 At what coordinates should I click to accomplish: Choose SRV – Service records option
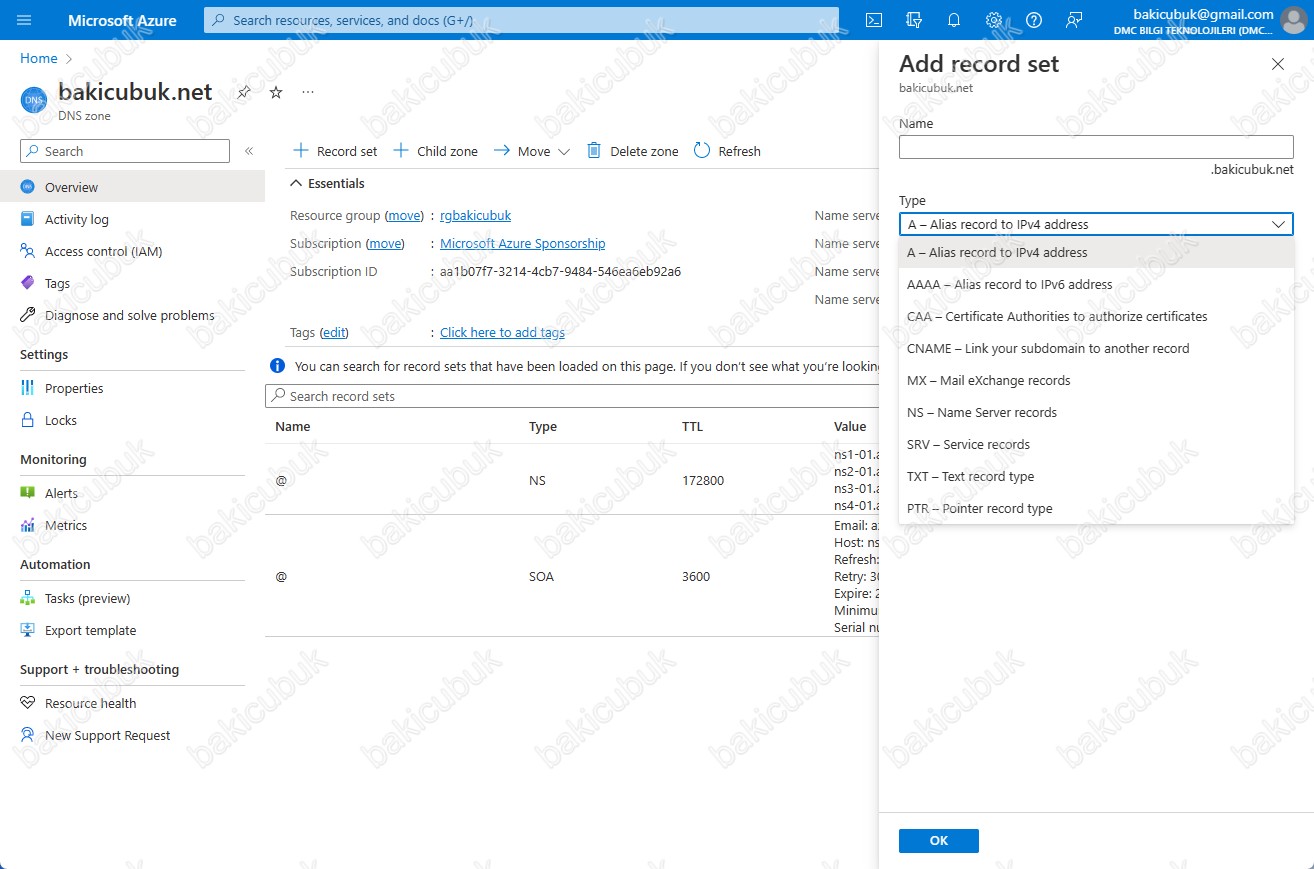coord(1096,444)
